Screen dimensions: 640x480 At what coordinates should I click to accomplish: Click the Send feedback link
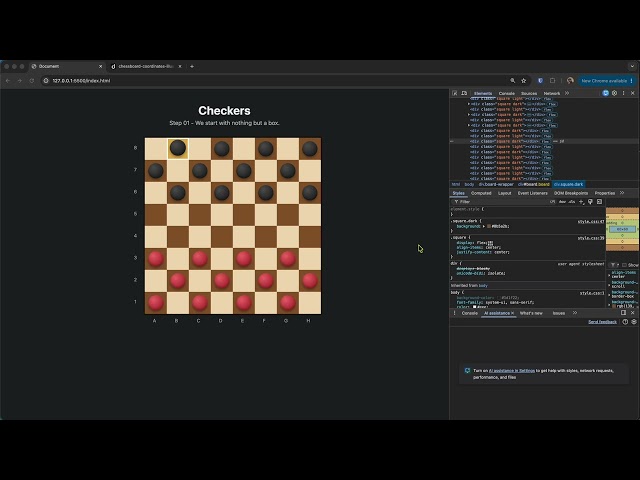click(x=602, y=322)
